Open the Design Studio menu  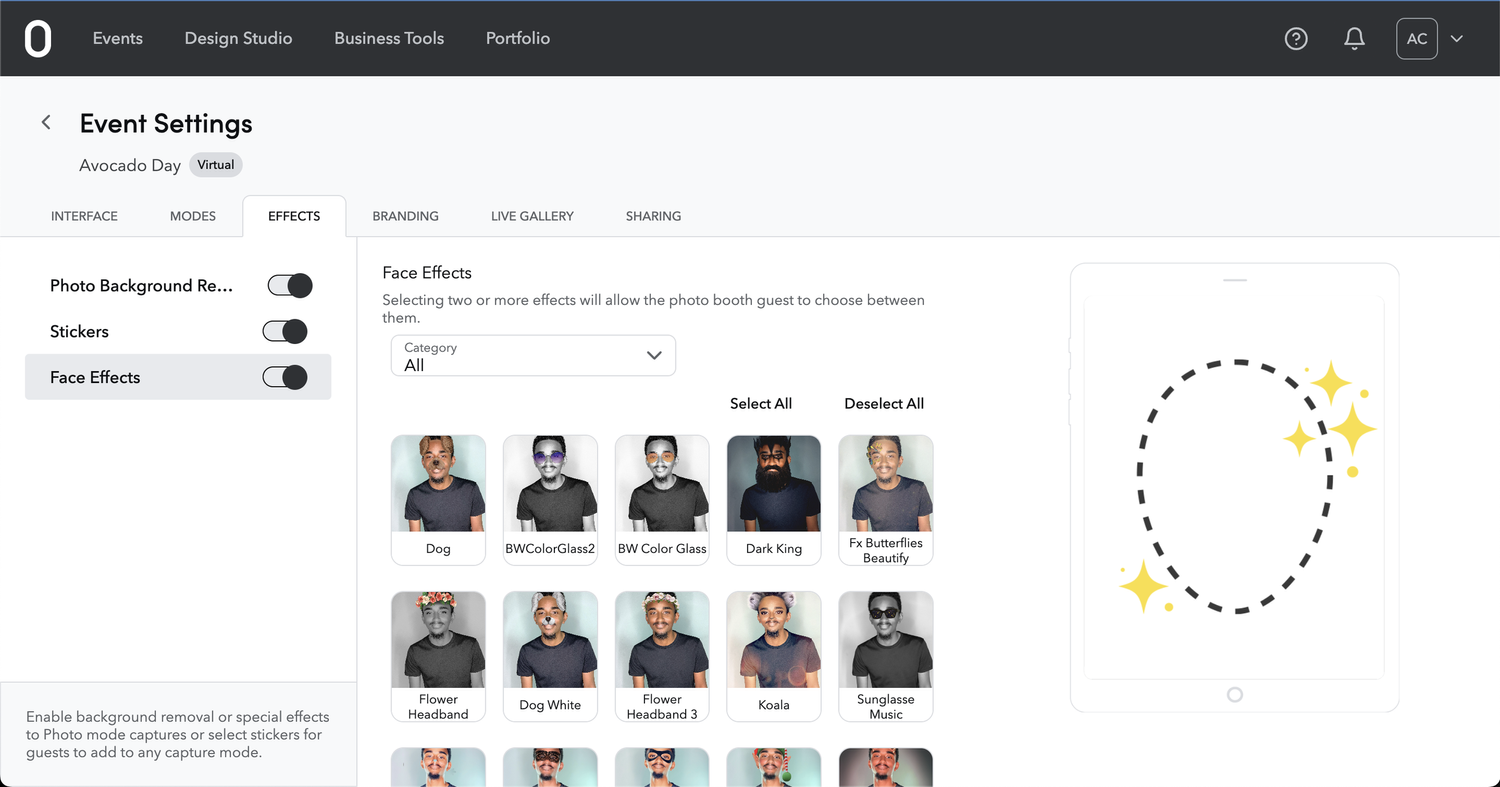pos(238,38)
